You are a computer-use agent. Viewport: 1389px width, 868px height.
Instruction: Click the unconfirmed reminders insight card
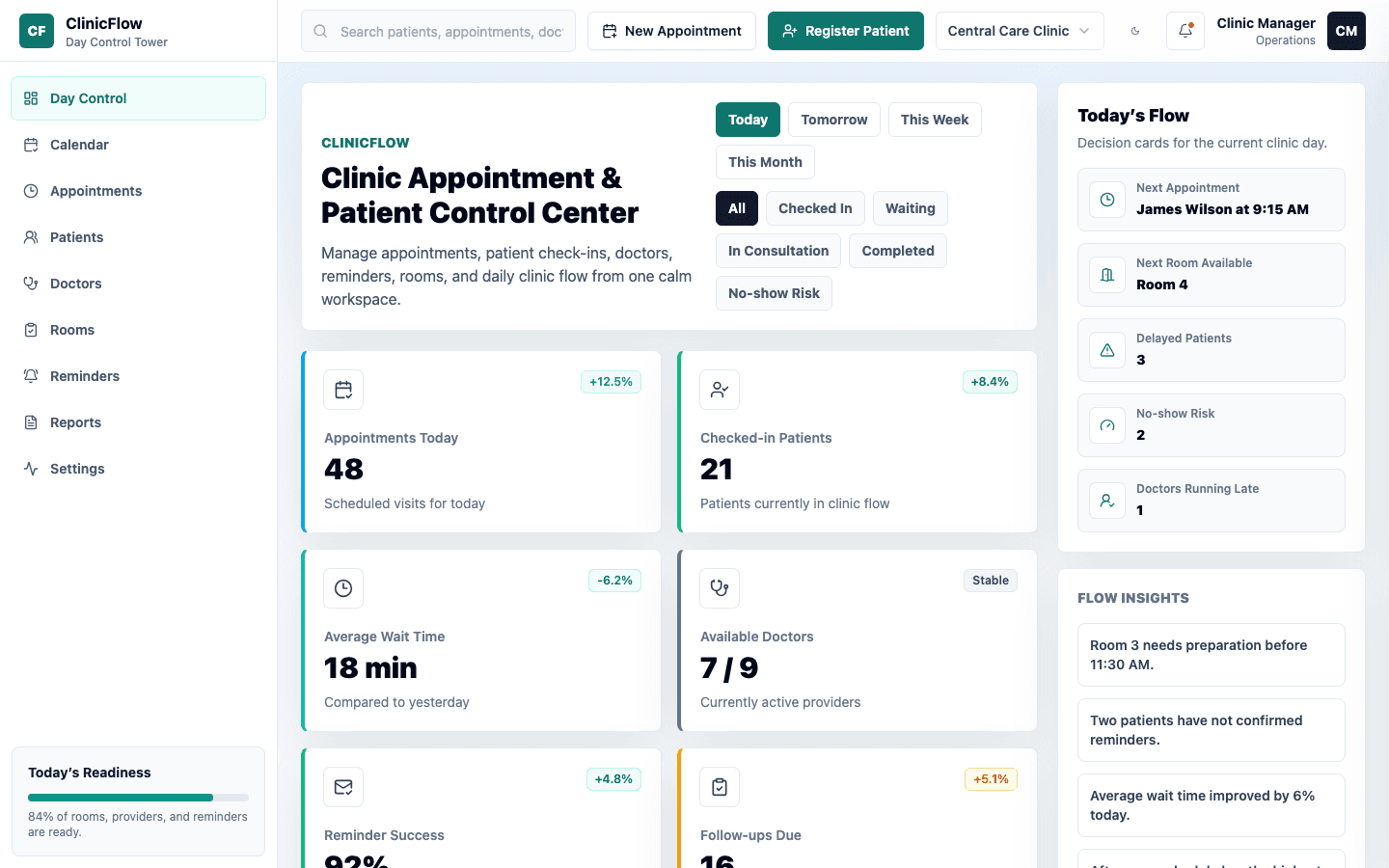(x=1212, y=730)
